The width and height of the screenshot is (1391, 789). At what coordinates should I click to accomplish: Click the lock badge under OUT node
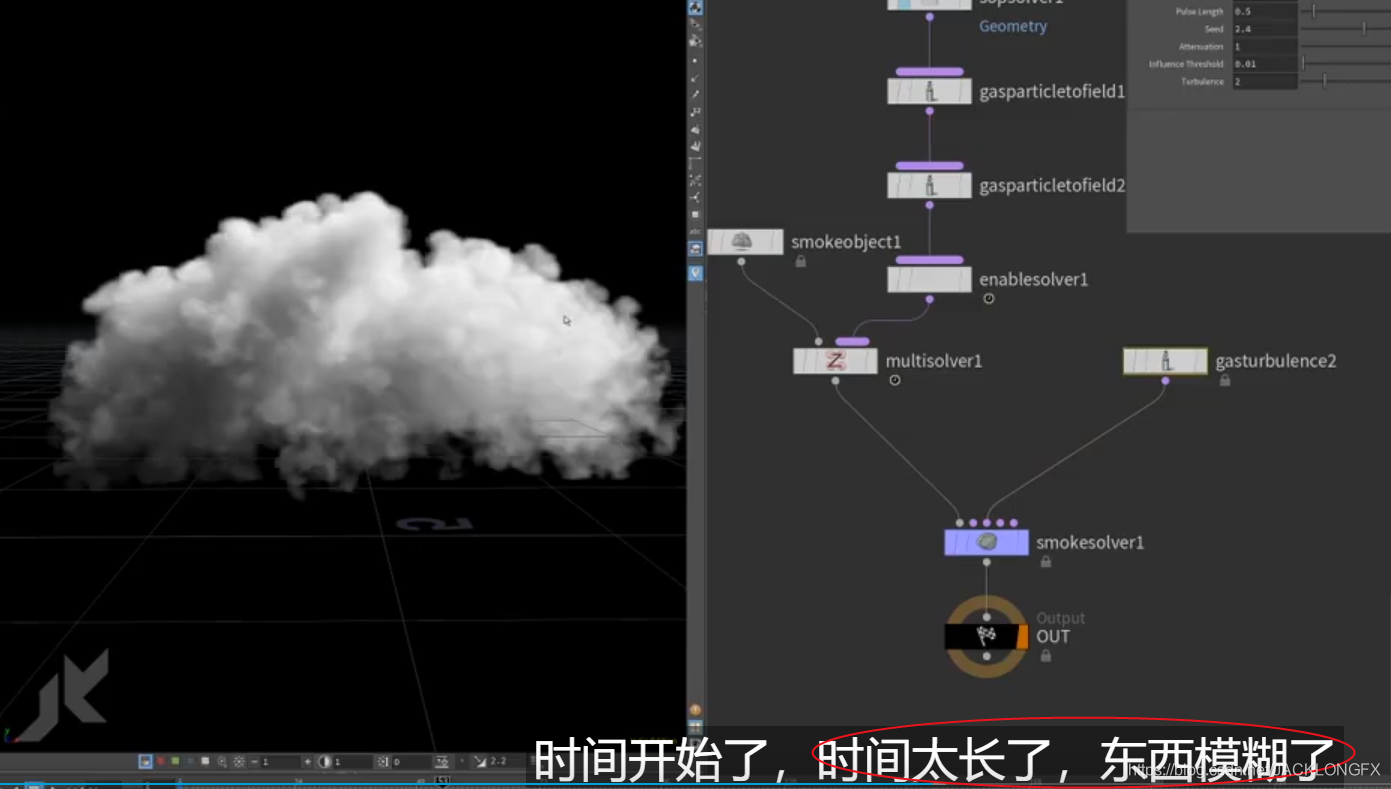click(1046, 656)
